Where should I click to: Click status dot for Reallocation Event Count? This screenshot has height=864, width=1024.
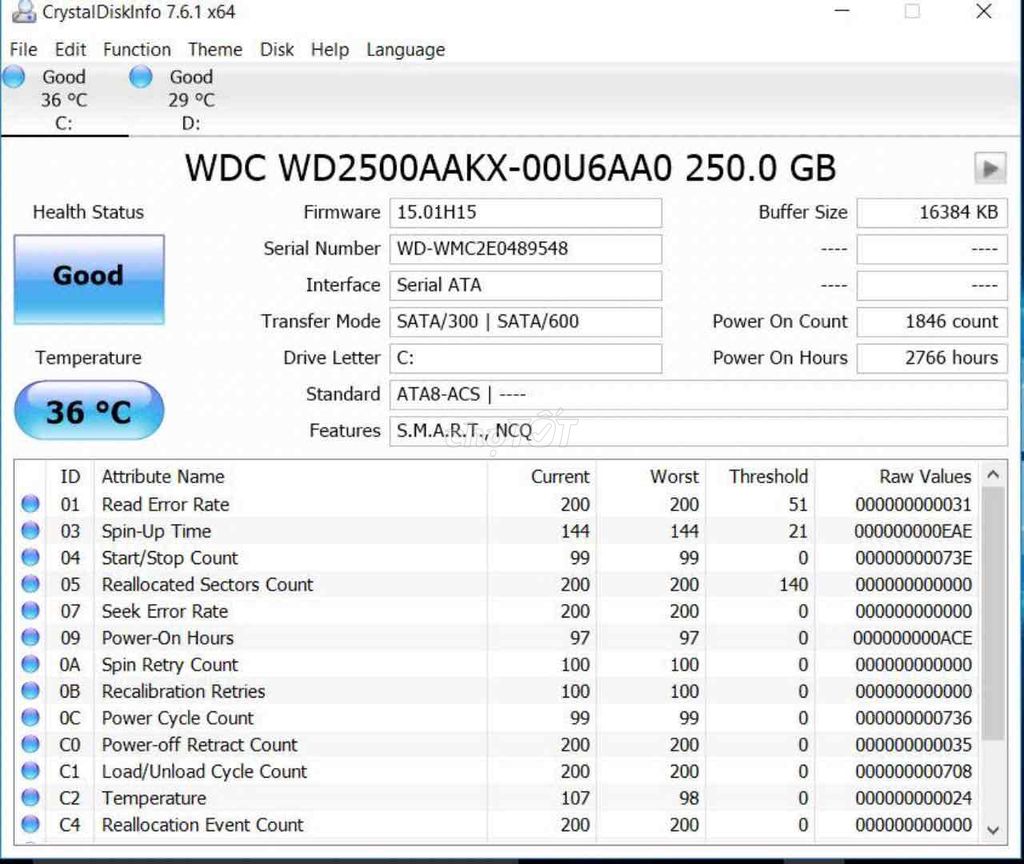tap(30, 825)
